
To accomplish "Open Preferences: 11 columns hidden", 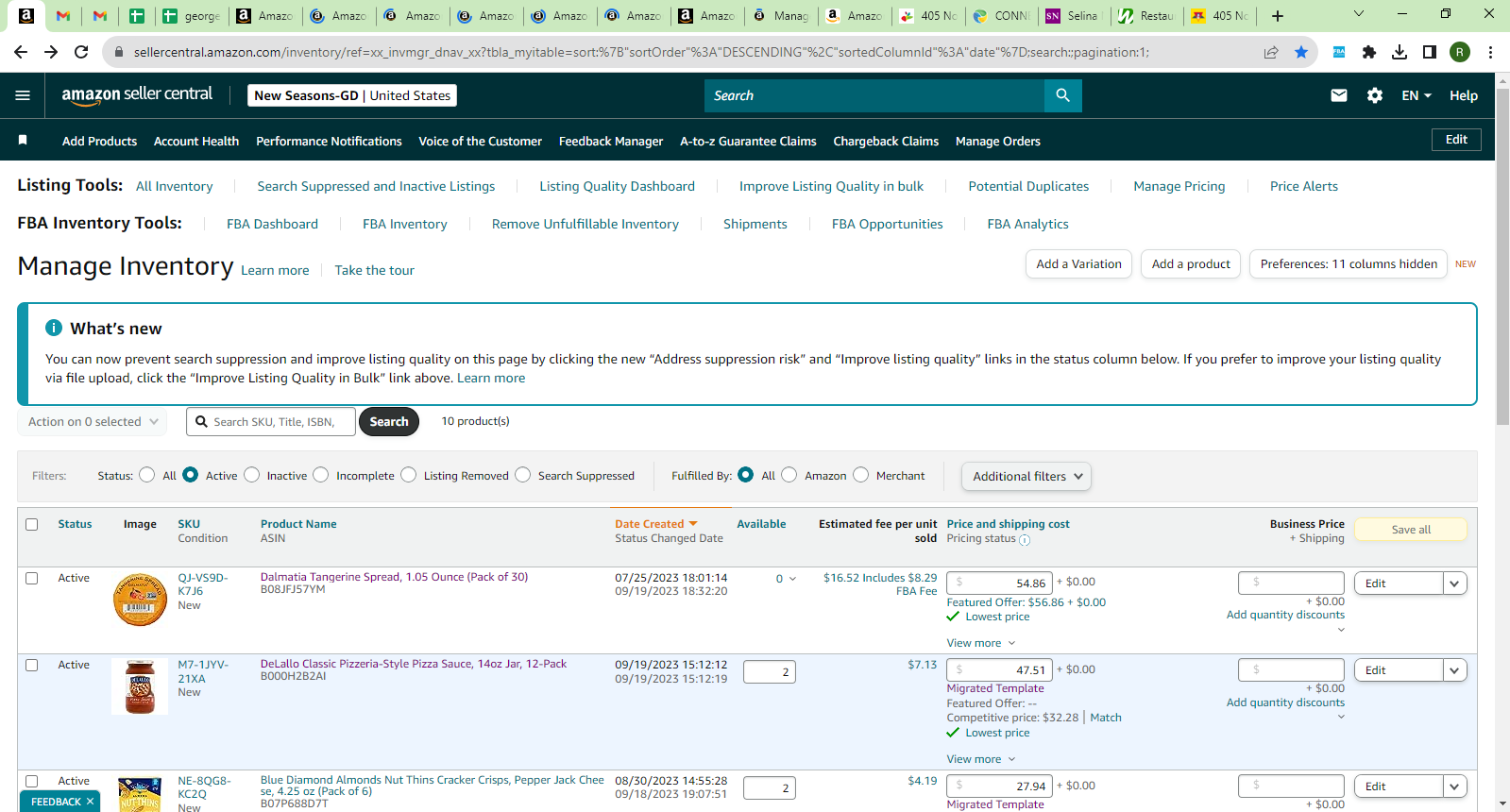I will click(1349, 264).
